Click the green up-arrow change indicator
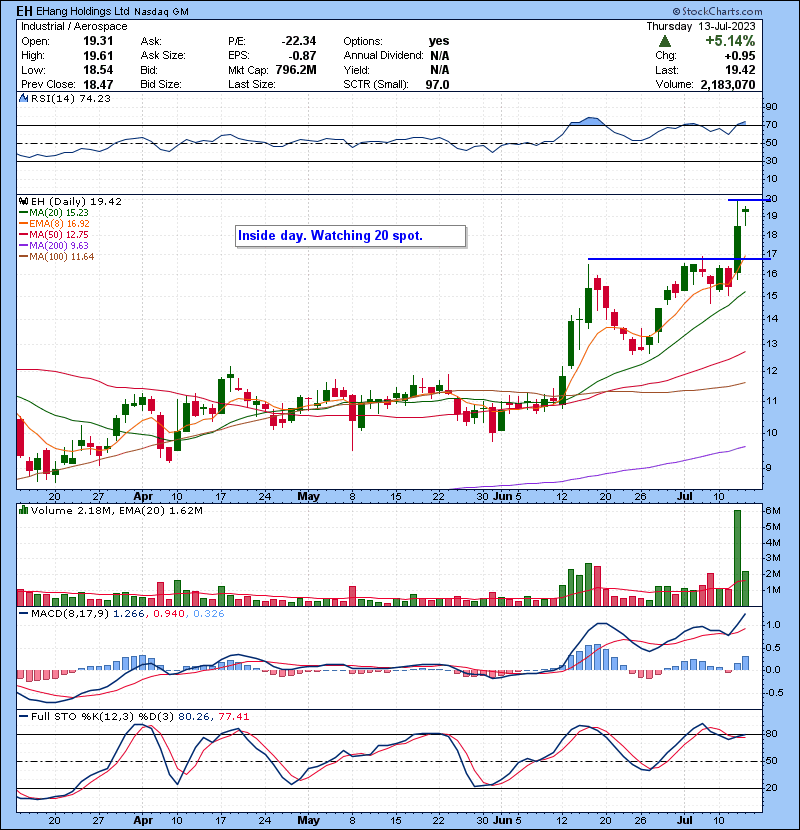 (666, 41)
